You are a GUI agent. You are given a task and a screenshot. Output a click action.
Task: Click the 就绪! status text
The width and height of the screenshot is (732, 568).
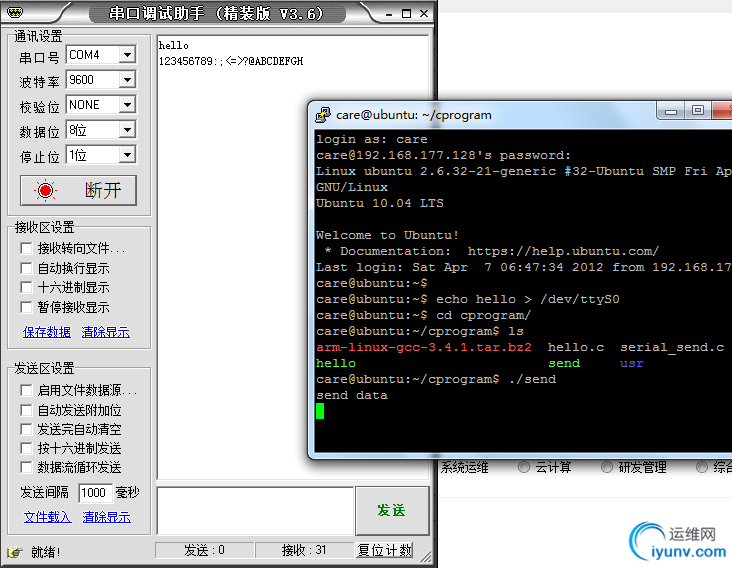point(46,552)
